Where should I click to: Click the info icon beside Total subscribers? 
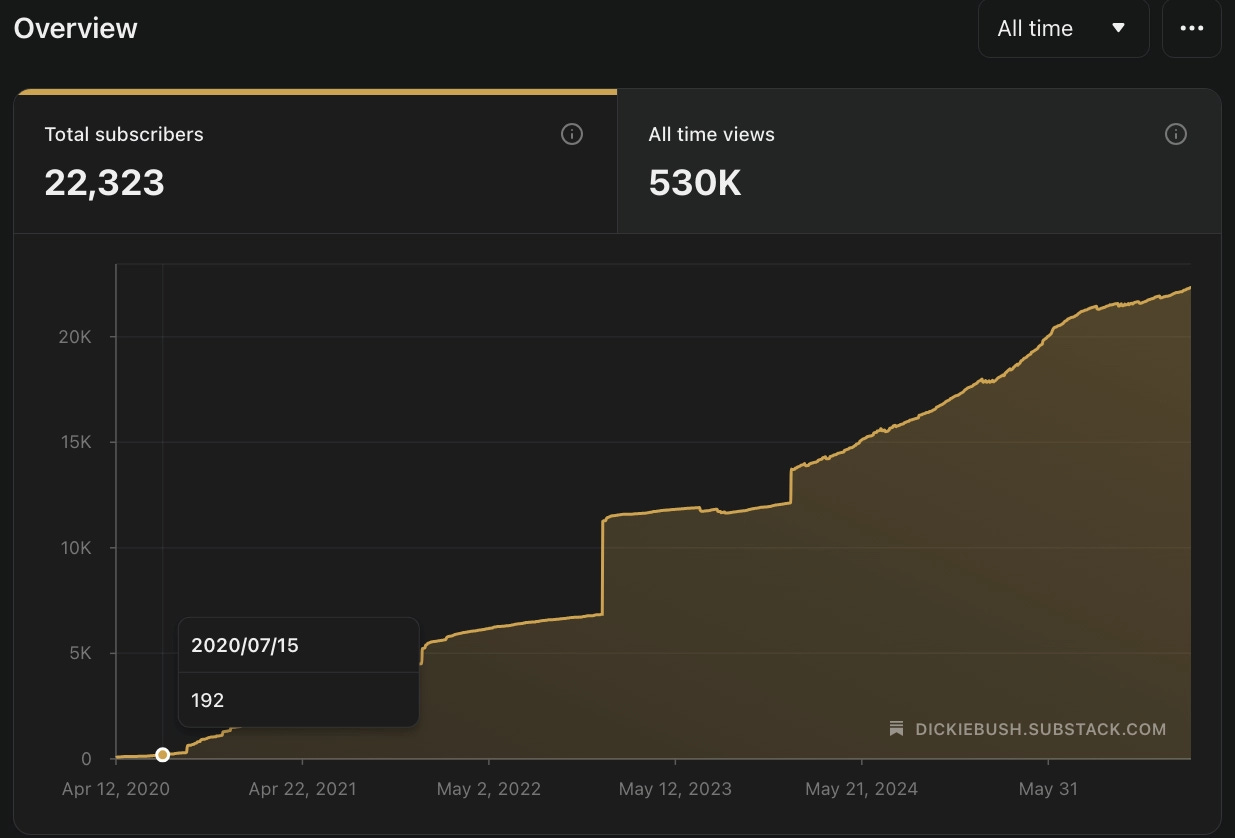(572, 134)
